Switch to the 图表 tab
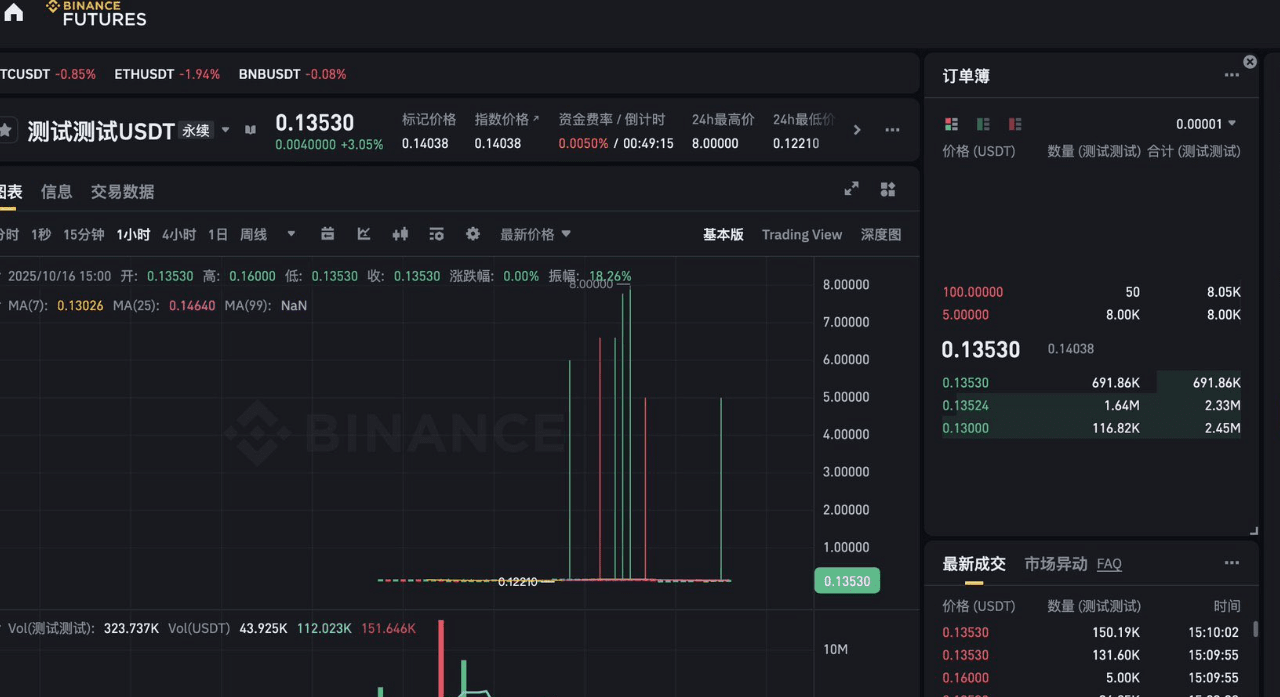This screenshot has height=697, width=1280. point(10,191)
